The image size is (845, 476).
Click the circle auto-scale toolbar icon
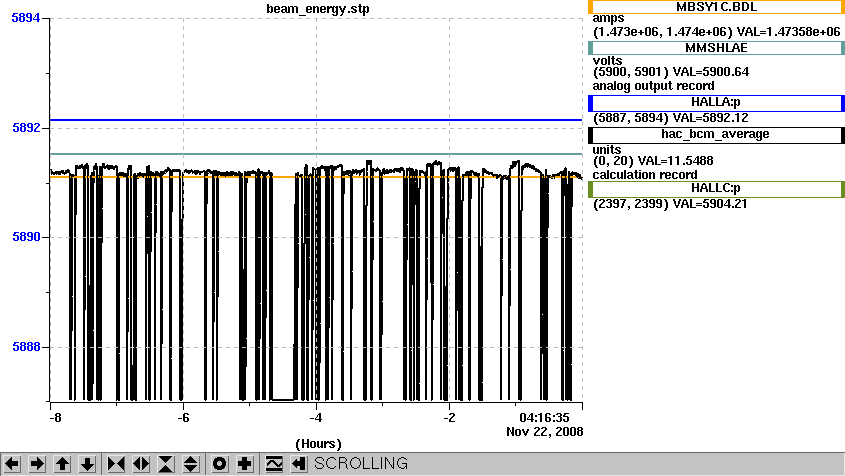[219, 464]
